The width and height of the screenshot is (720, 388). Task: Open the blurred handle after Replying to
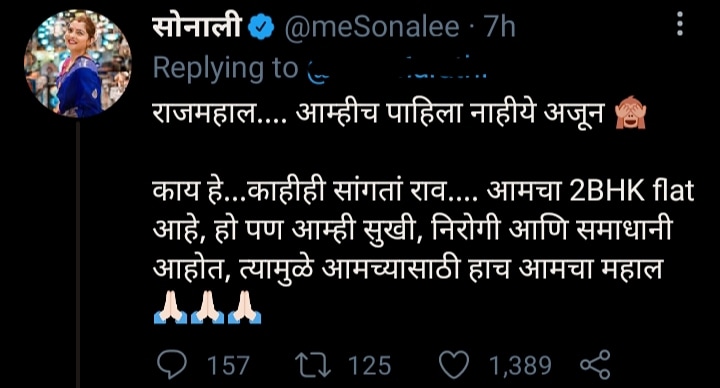tap(397, 68)
